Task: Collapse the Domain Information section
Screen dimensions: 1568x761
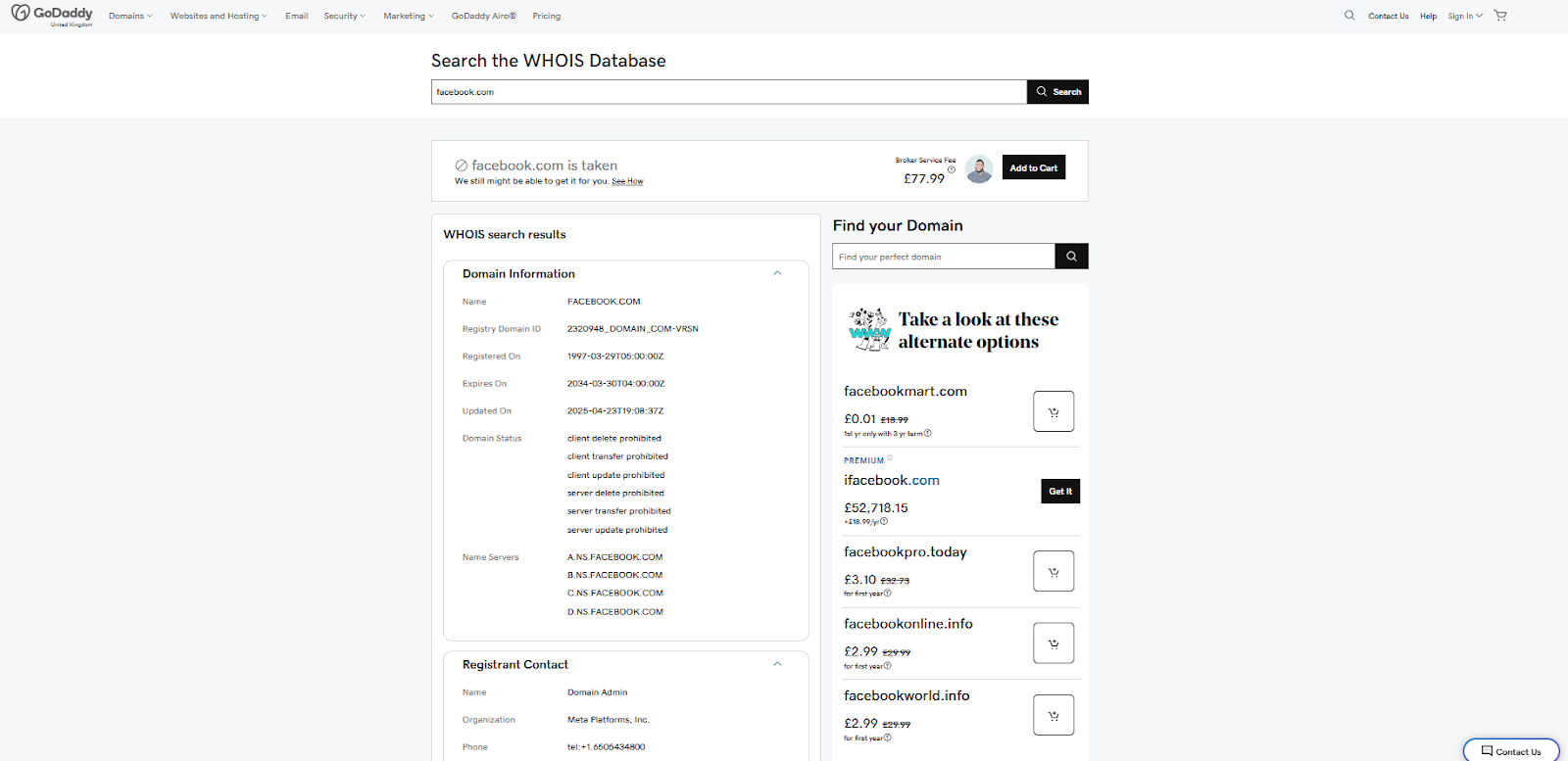Action: [777, 273]
